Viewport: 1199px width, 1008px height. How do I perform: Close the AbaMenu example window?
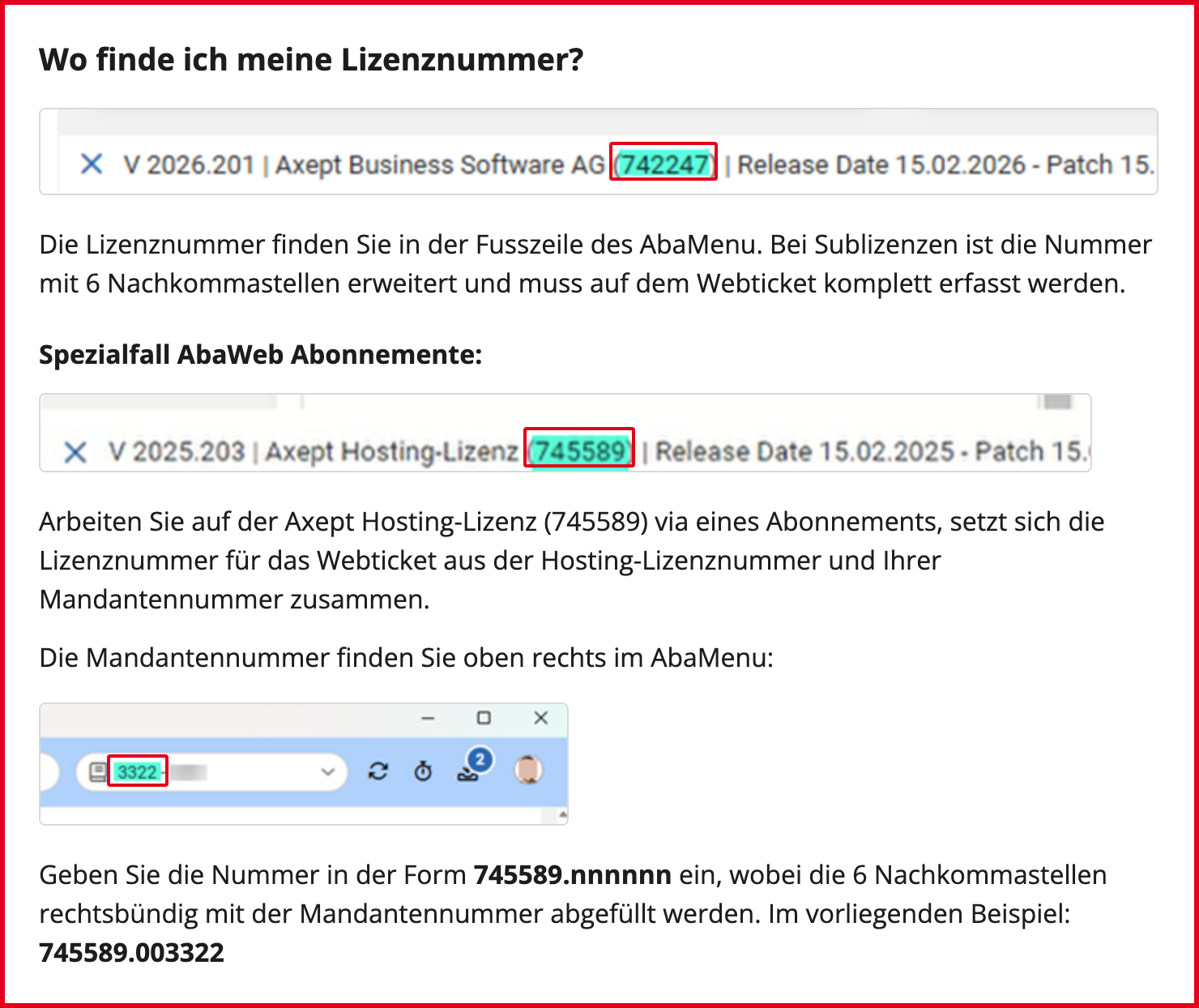pyautogui.click(x=541, y=718)
